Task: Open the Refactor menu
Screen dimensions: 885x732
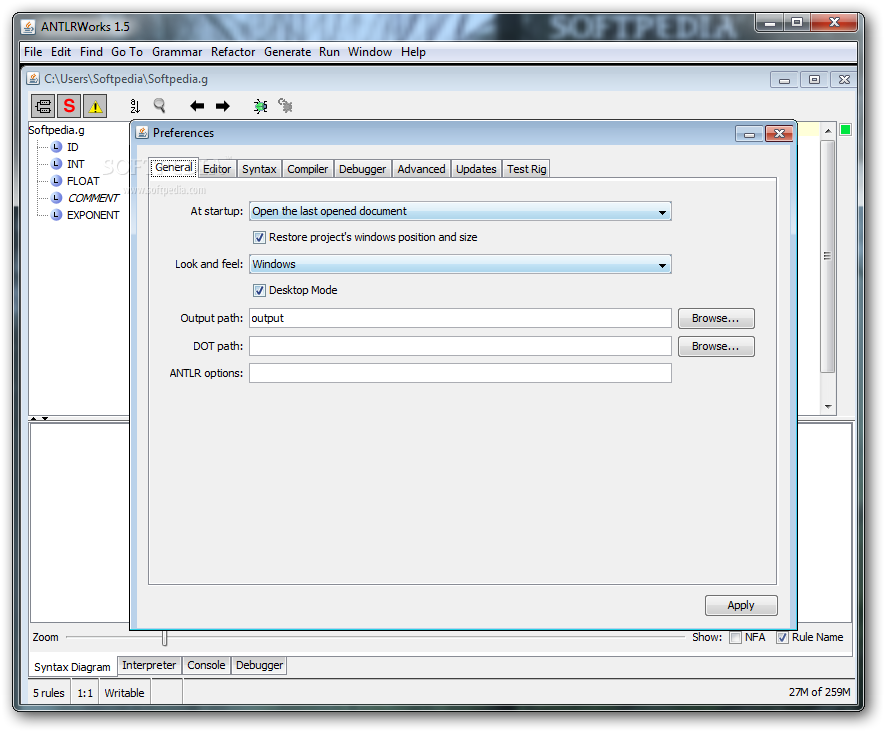Action: (x=233, y=52)
